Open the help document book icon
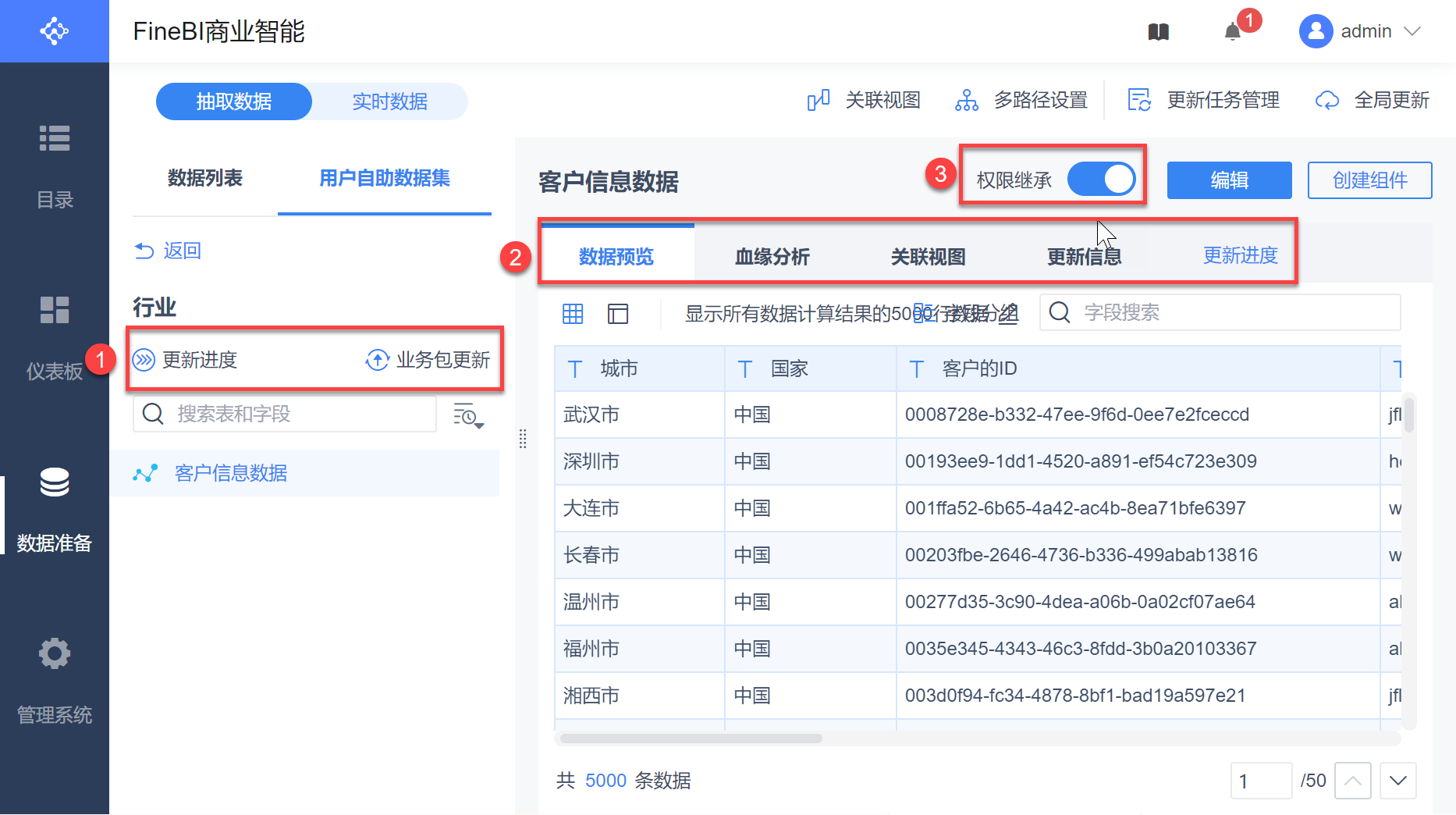Screen dimensions: 1456x815 (x=1159, y=31)
